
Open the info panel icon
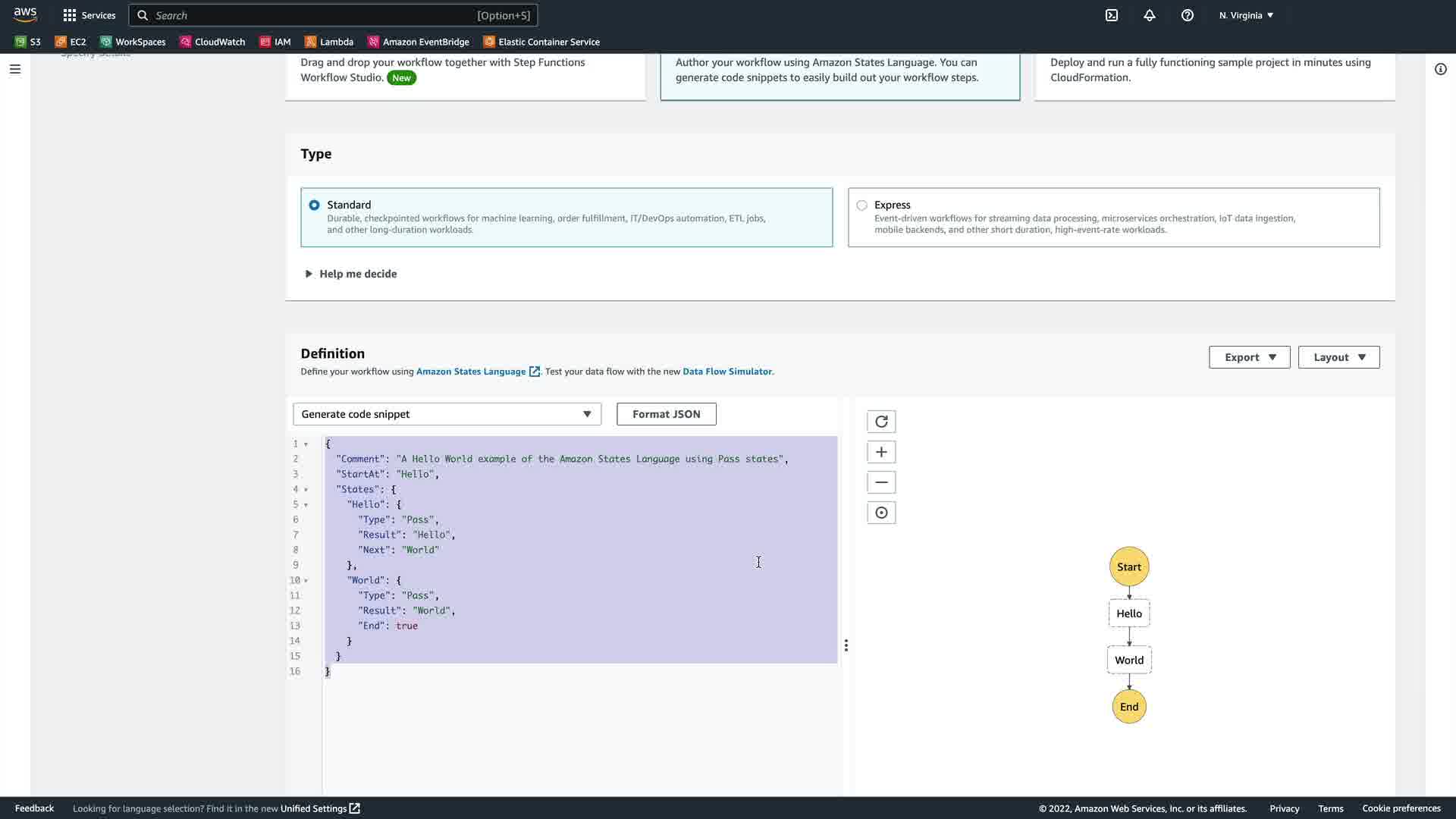click(x=1441, y=69)
